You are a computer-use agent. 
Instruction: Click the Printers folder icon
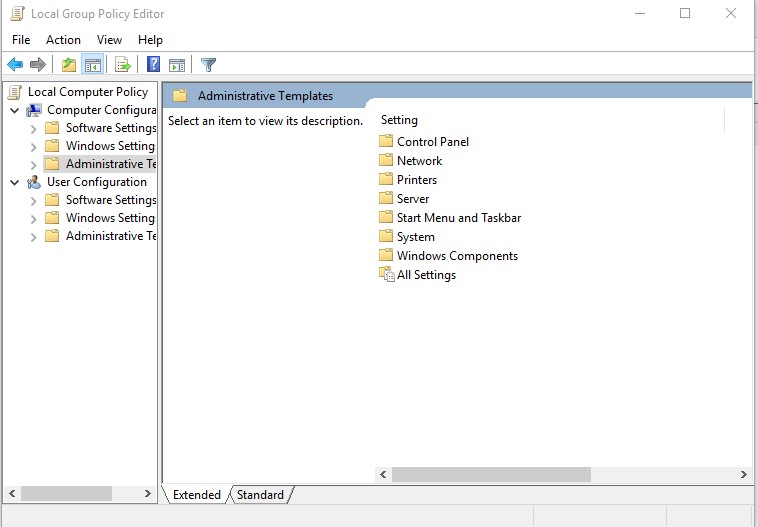(386, 179)
